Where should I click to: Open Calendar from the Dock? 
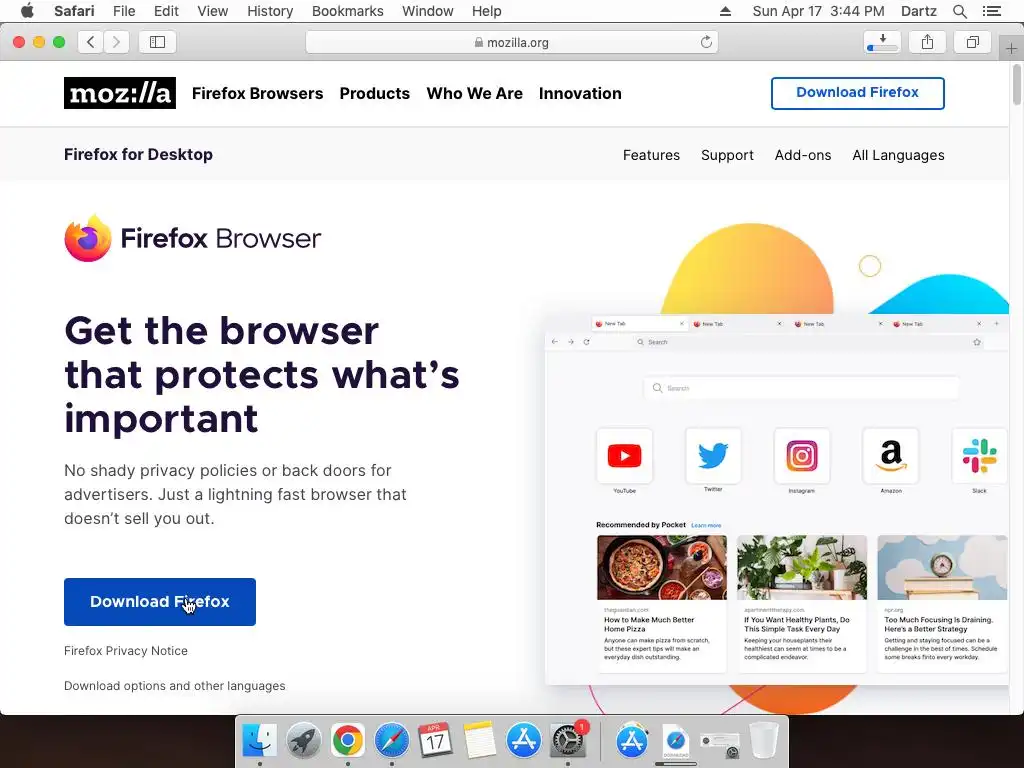tap(436, 741)
